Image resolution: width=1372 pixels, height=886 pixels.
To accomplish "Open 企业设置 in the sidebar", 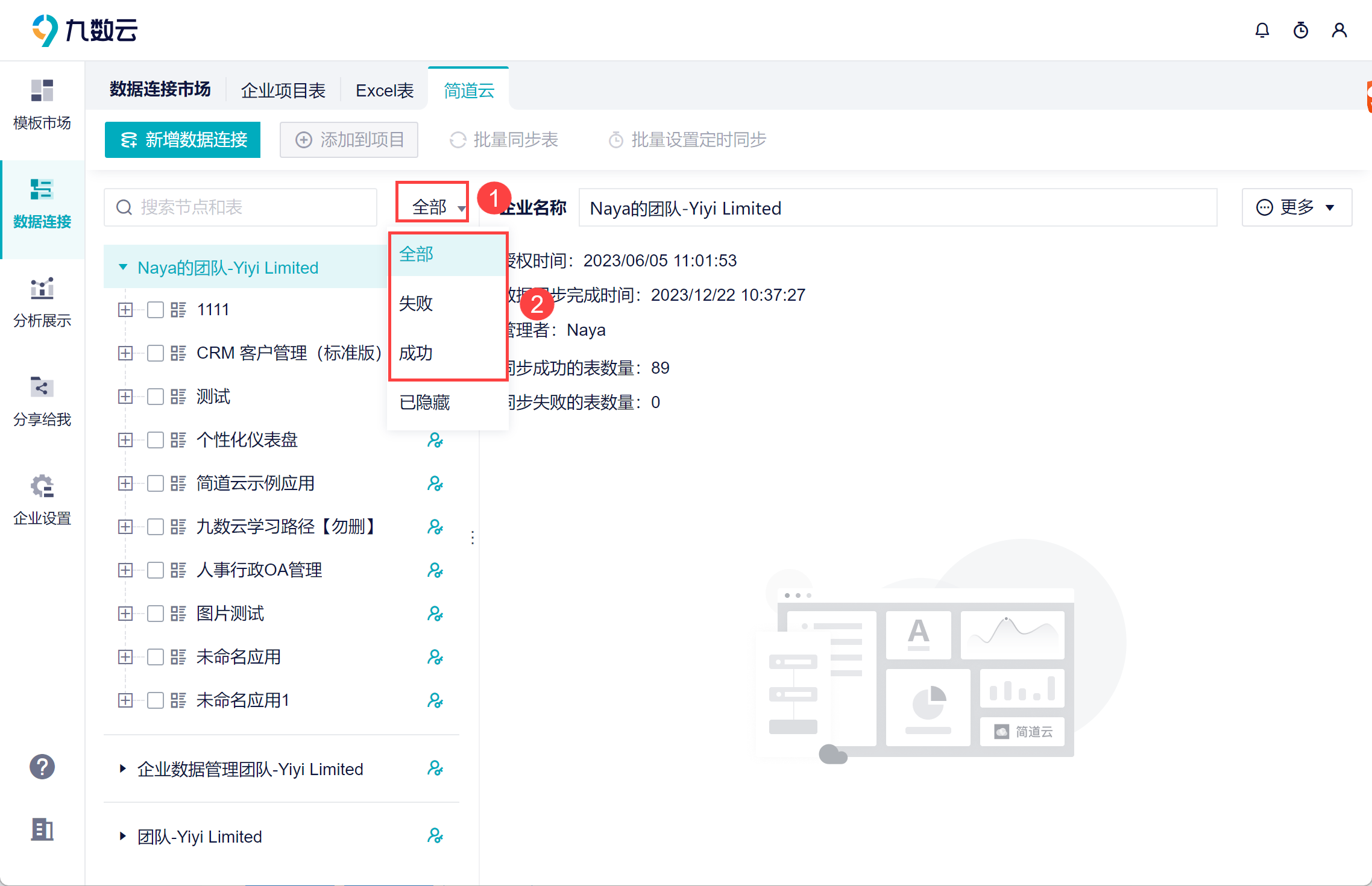I will pyautogui.click(x=42, y=500).
